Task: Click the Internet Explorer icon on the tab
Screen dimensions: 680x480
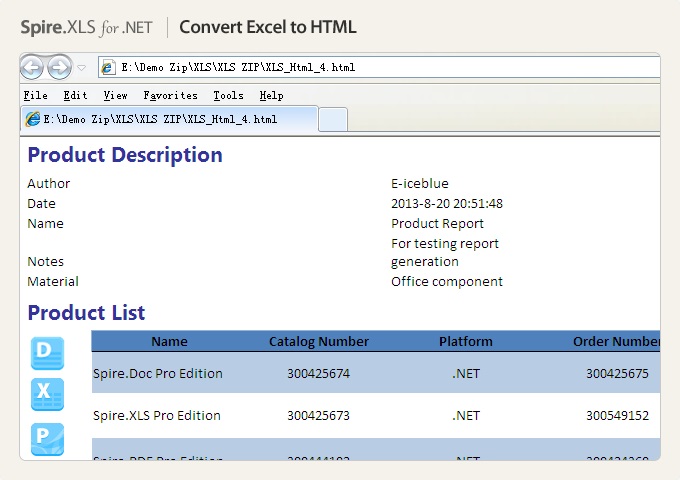Action: click(x=33, y=119)
